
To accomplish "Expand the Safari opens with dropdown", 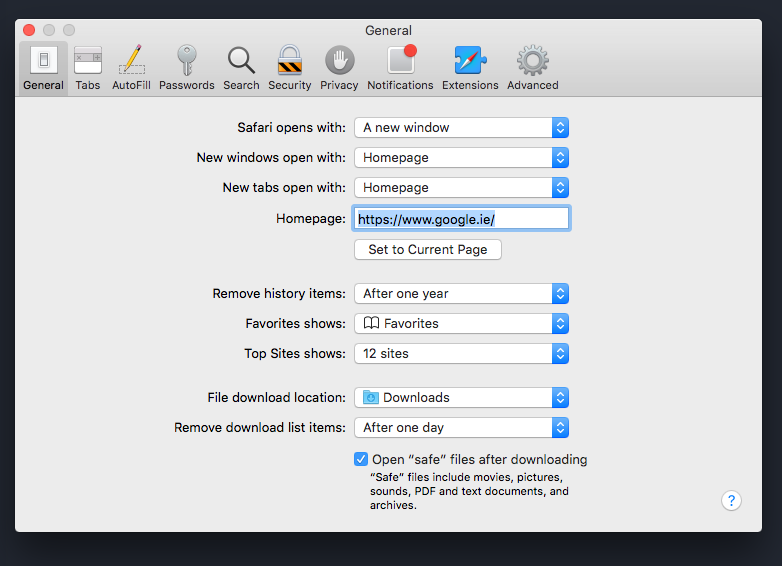I will (x=461, y=128).
